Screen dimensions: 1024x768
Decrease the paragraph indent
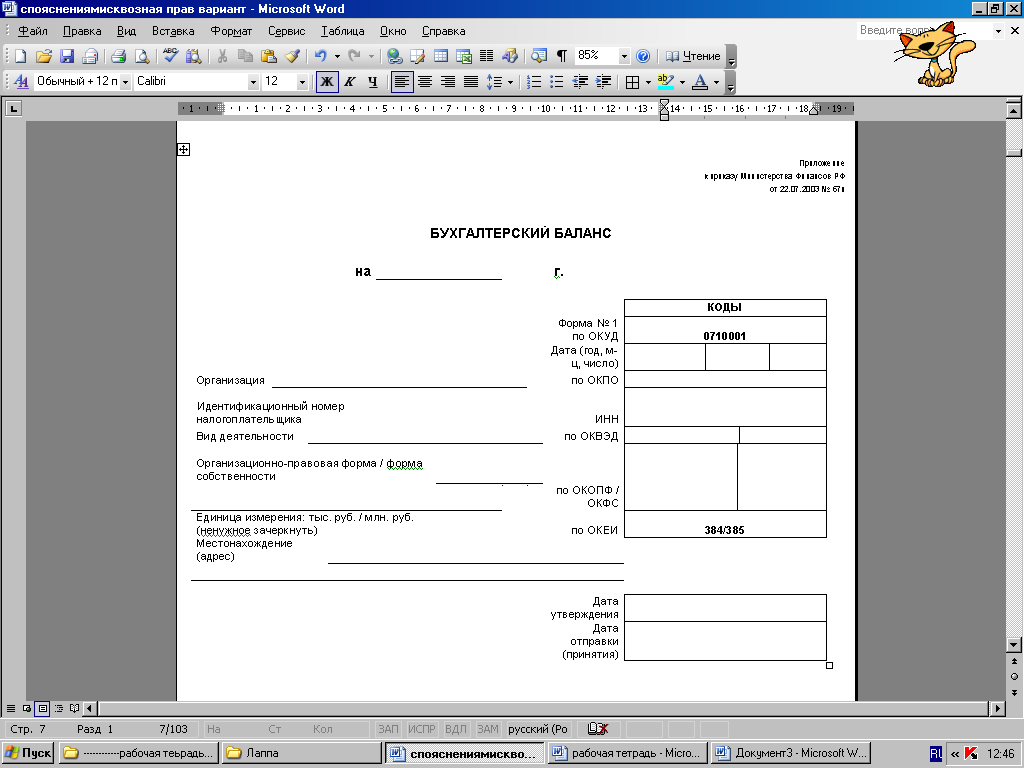coord(580,82)
